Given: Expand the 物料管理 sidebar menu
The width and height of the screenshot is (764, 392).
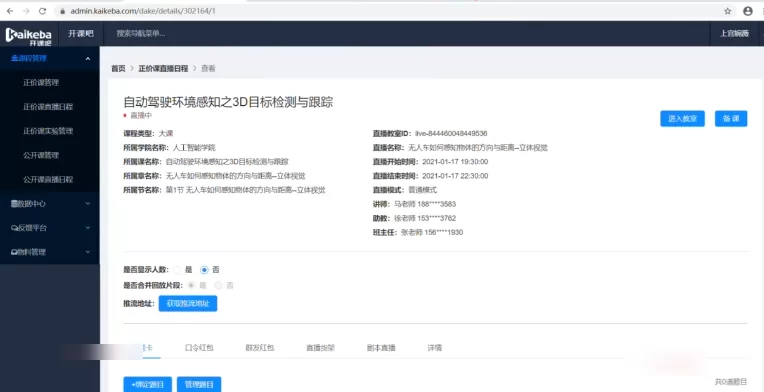Looking at the screenshot, I should coord(88,252).
